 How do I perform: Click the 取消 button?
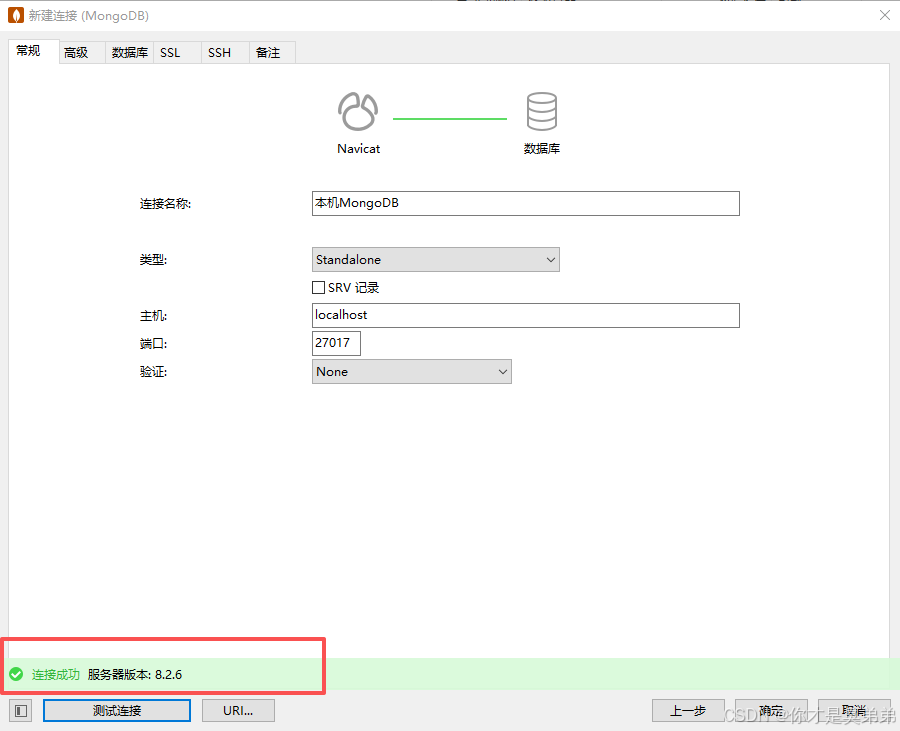(854, 710)
